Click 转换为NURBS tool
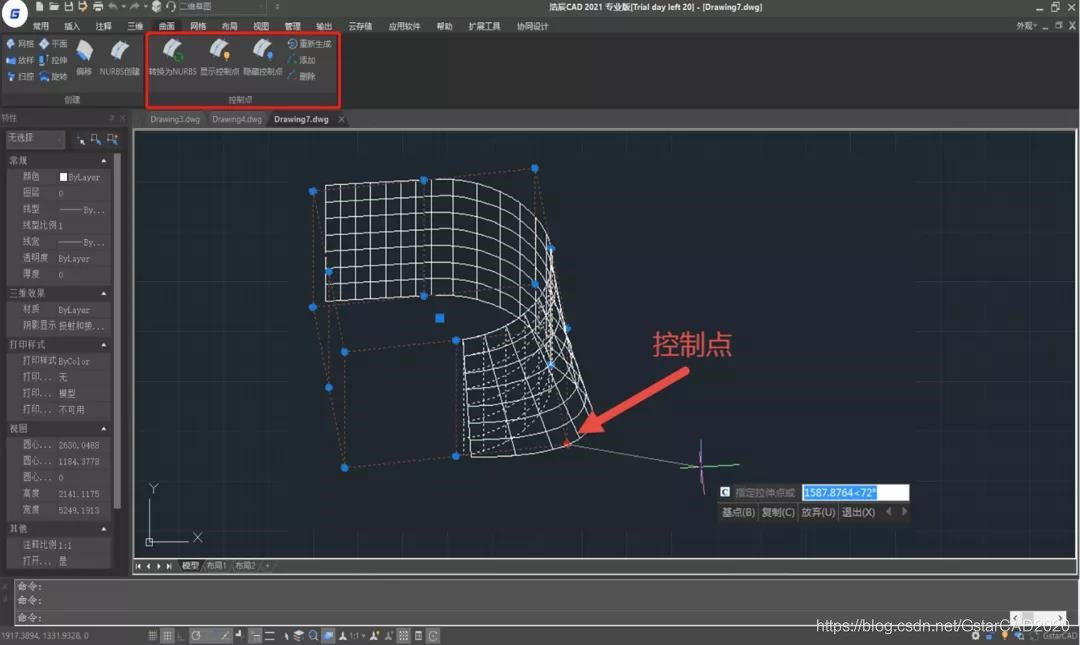The image size is (1080, 645). (172, 57)
